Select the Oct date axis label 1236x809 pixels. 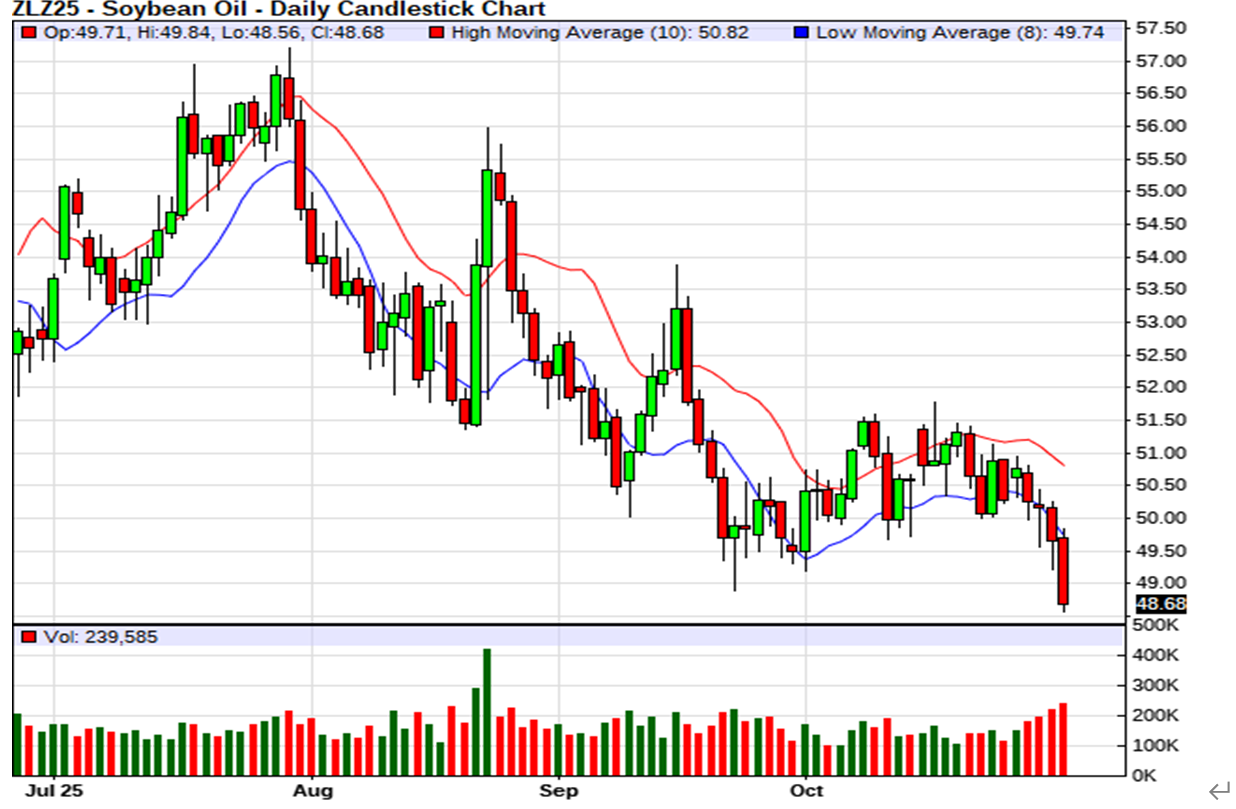(x=806, y=791)
